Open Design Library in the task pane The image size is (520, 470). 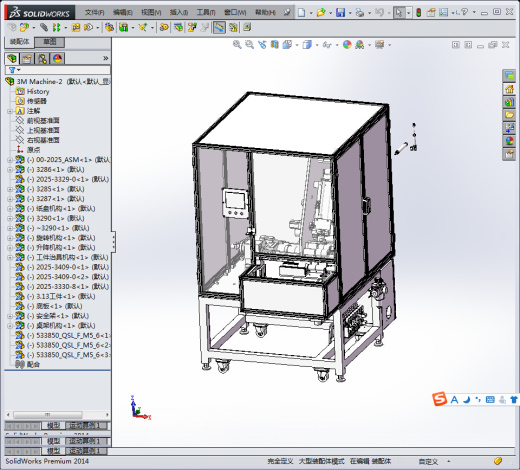coord(509,102)
